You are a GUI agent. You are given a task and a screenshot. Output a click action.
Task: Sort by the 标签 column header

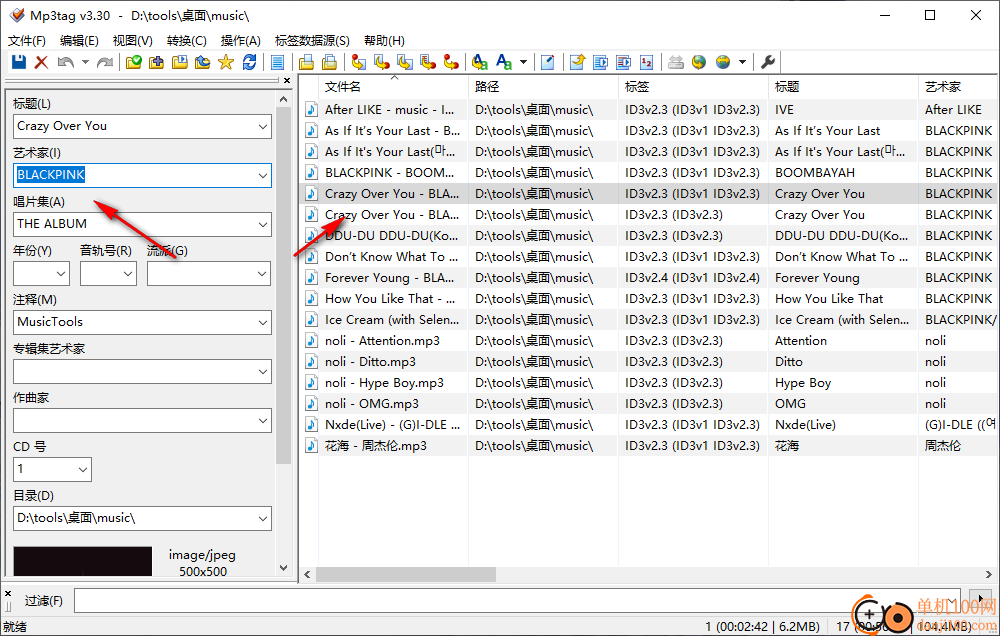tap(693, 87)
